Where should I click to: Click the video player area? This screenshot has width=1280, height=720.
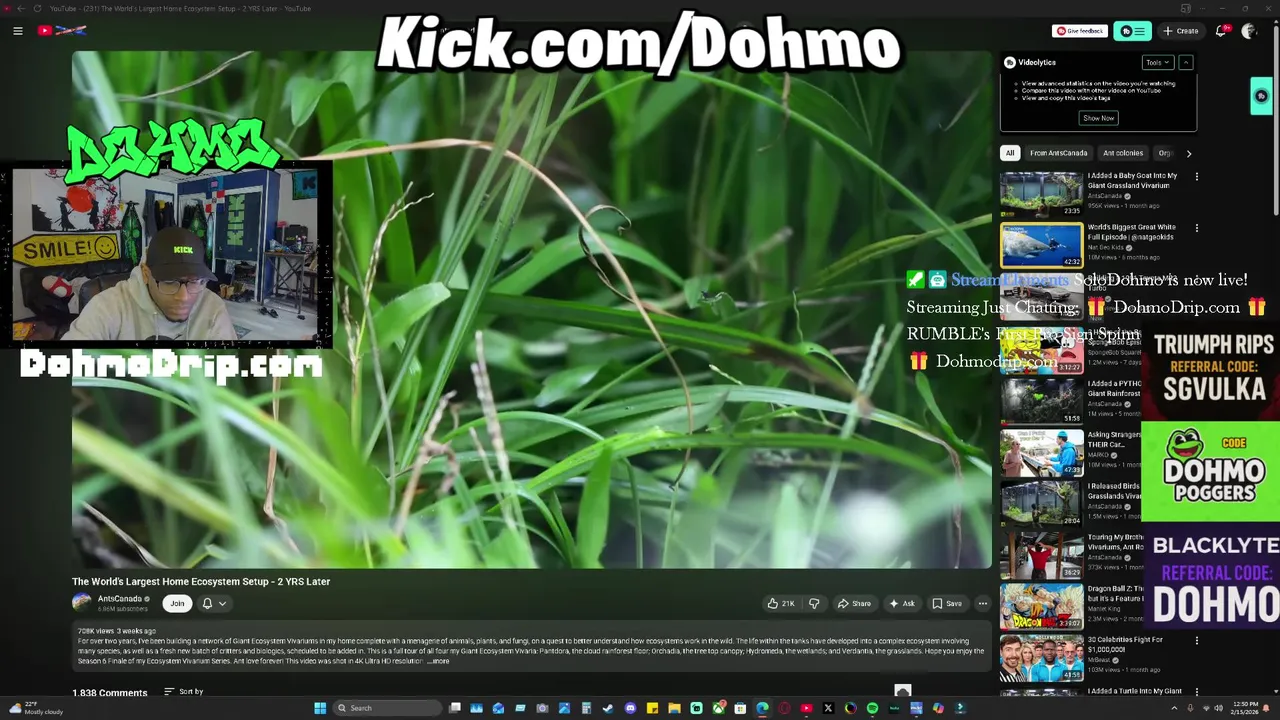pos(532,310)
